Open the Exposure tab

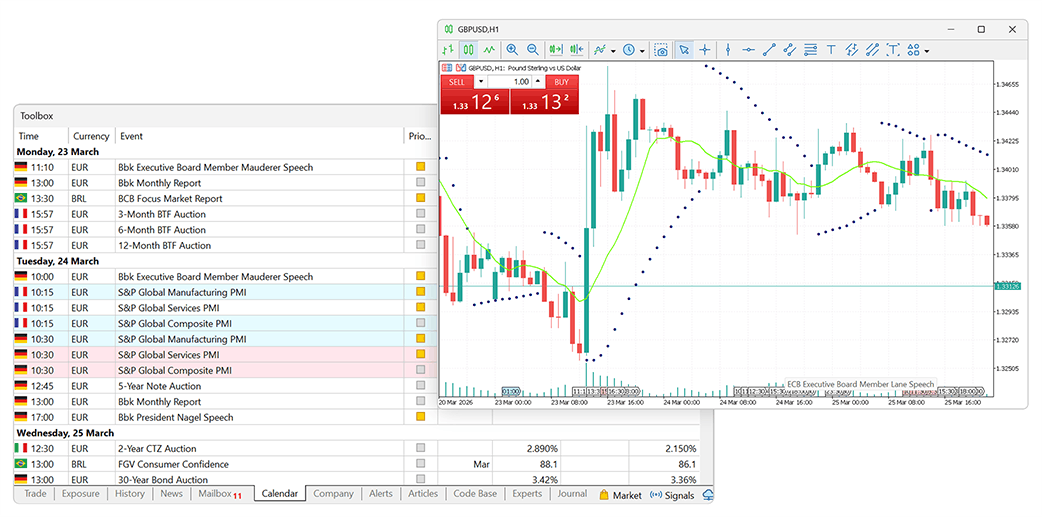pos(81,494)
